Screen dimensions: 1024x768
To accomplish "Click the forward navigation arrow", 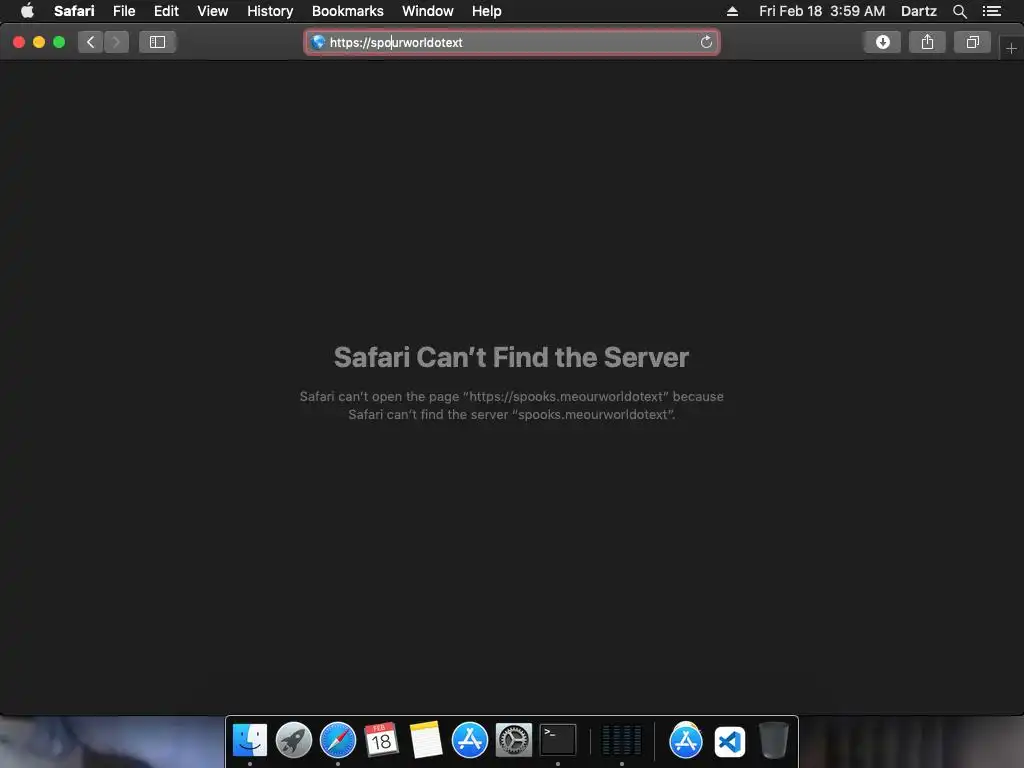I will (116, 42).
